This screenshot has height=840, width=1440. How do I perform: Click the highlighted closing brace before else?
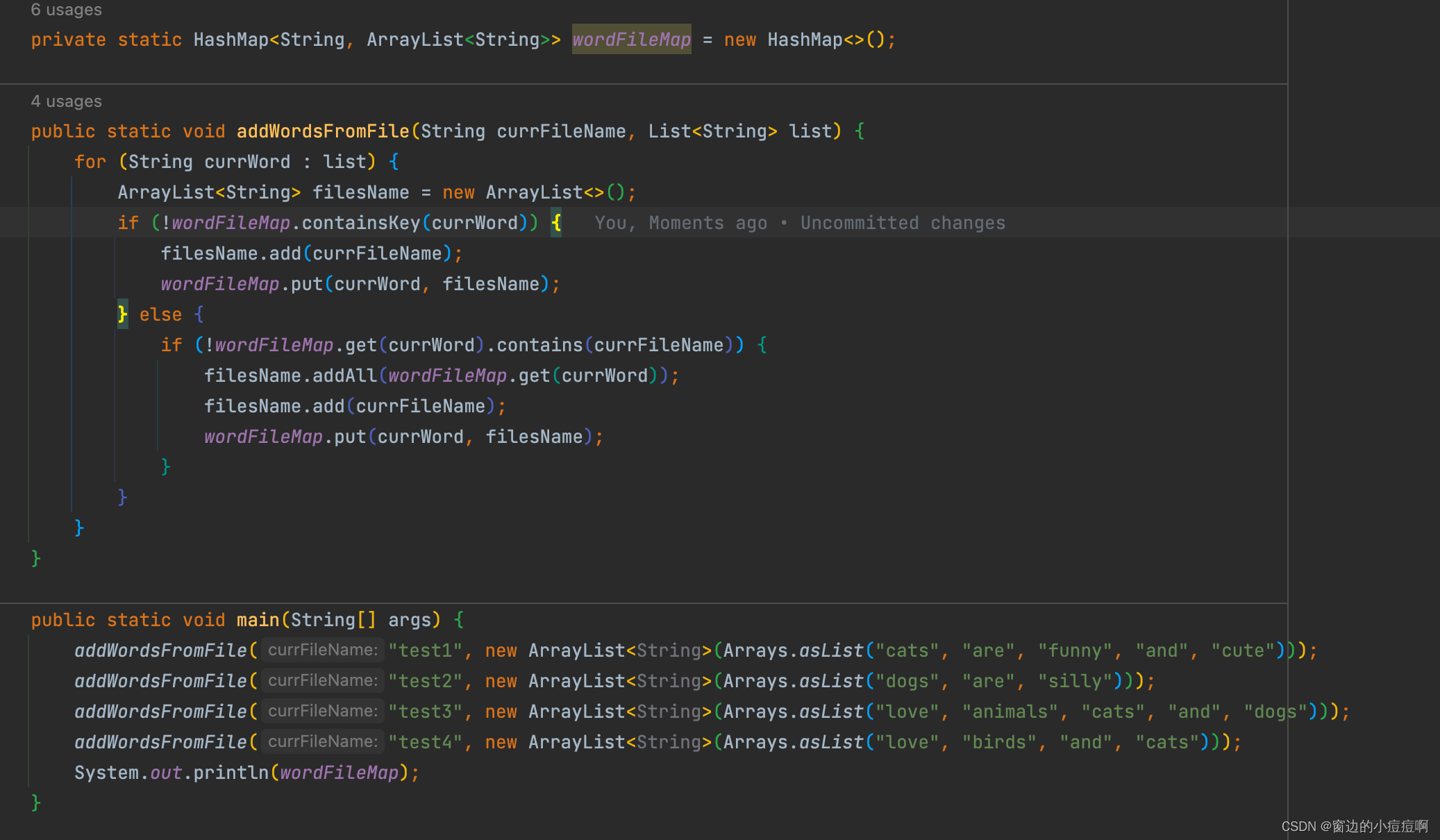pos(122,314)
